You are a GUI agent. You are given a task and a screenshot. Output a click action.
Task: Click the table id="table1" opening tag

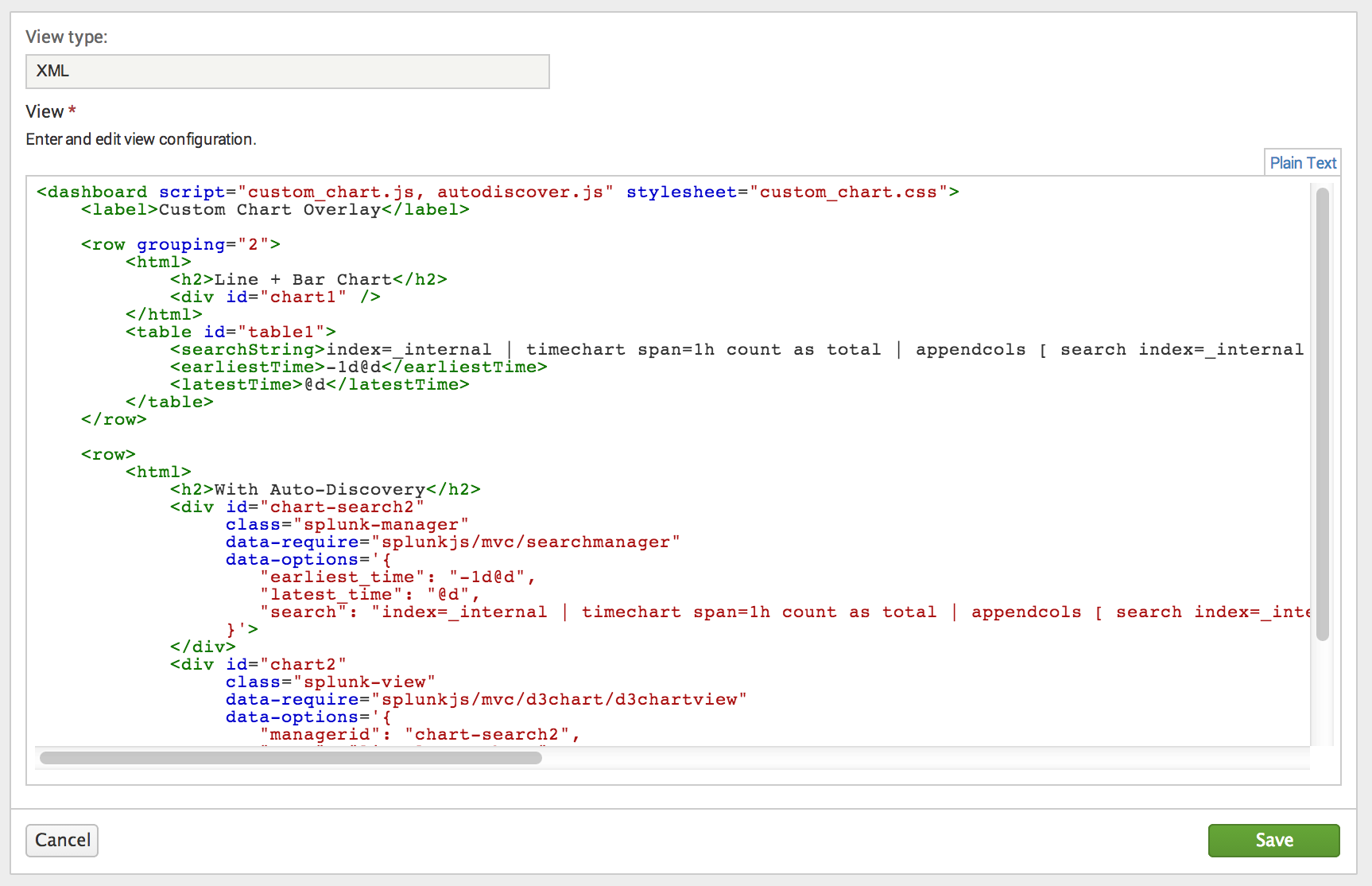[231, 332]
